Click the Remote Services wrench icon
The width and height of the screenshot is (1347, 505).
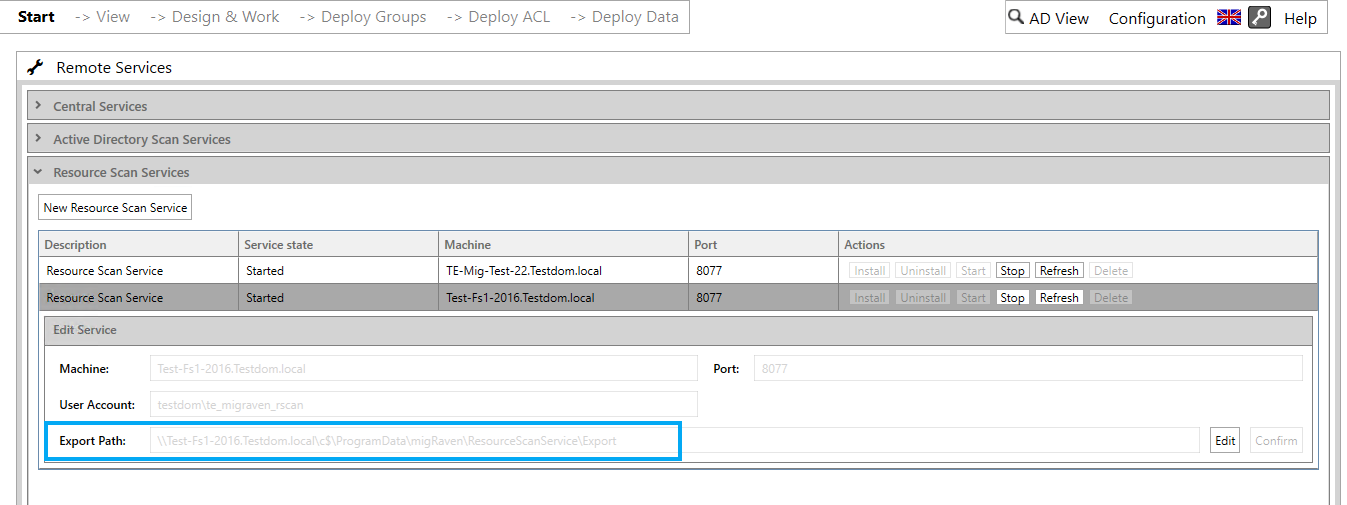coord(35,67)
